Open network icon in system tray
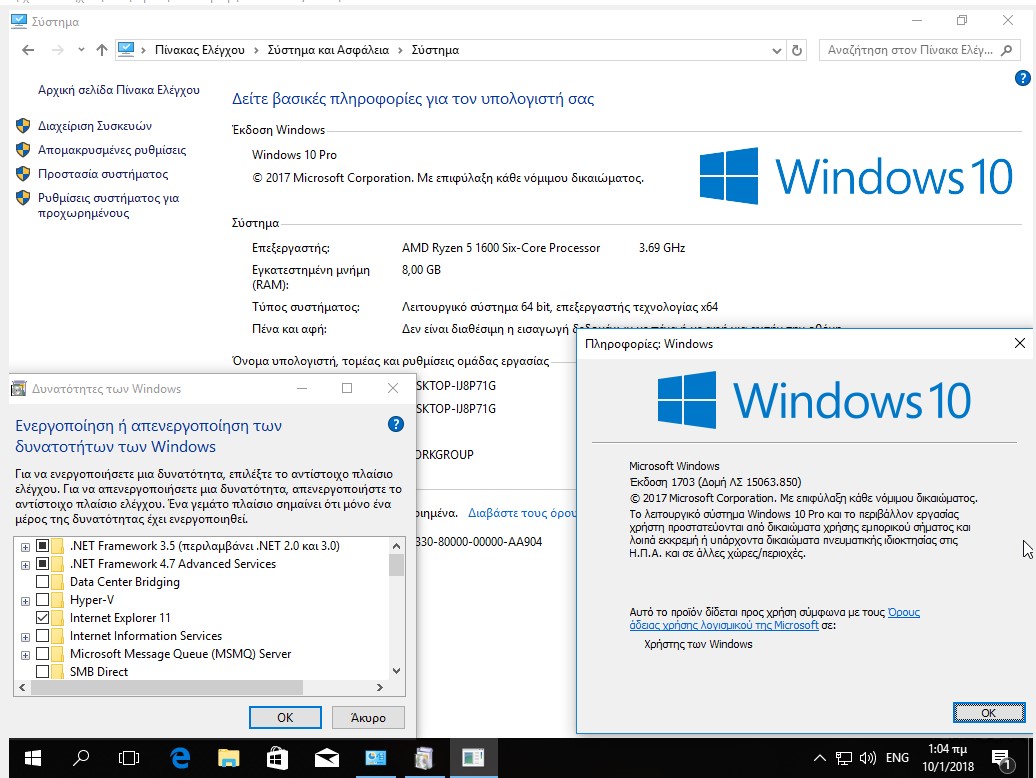Viewport: 1036px width, 778px height. pyautogui.click(x=844, y=758)
